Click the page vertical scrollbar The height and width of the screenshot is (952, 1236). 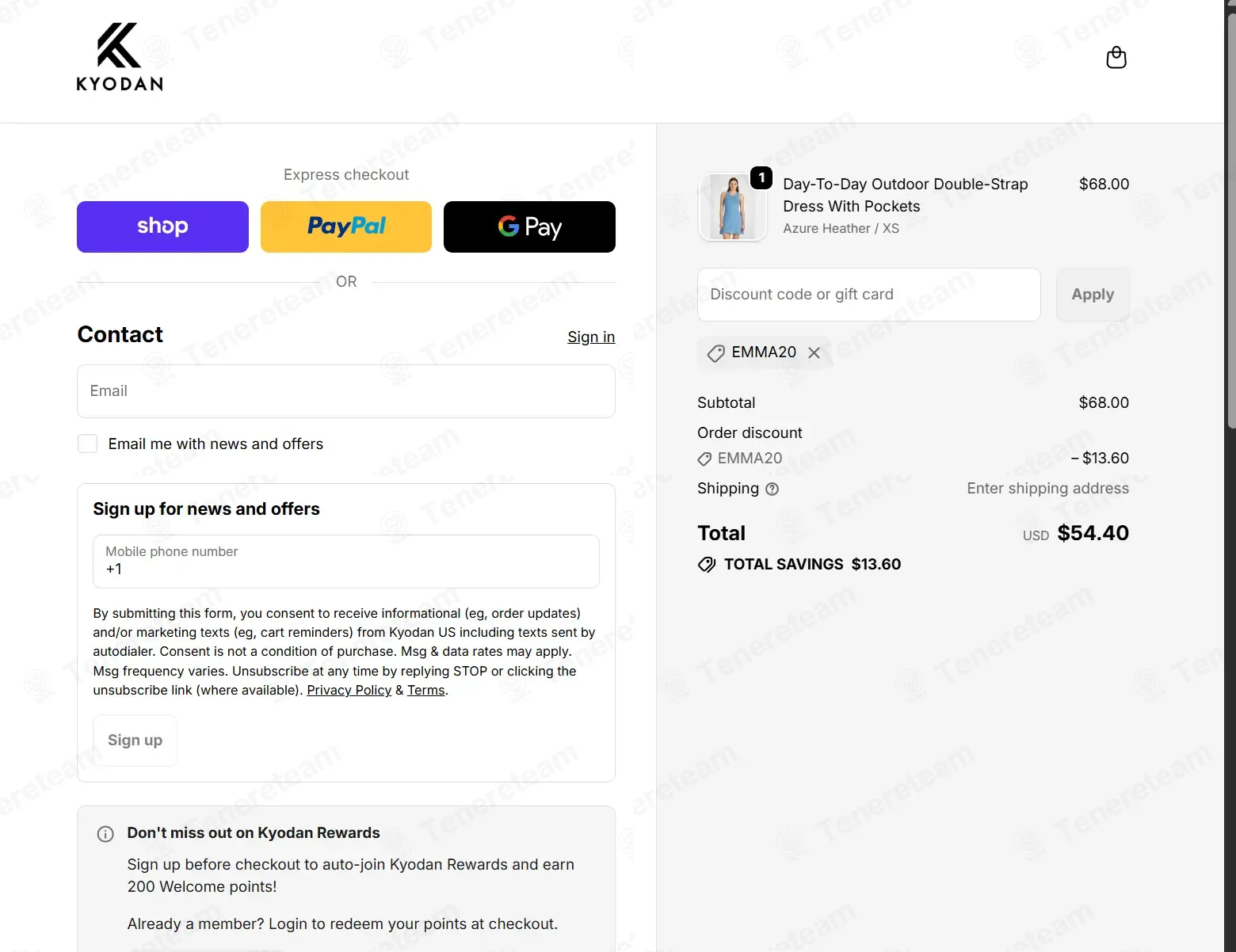tap(1230, 222)
